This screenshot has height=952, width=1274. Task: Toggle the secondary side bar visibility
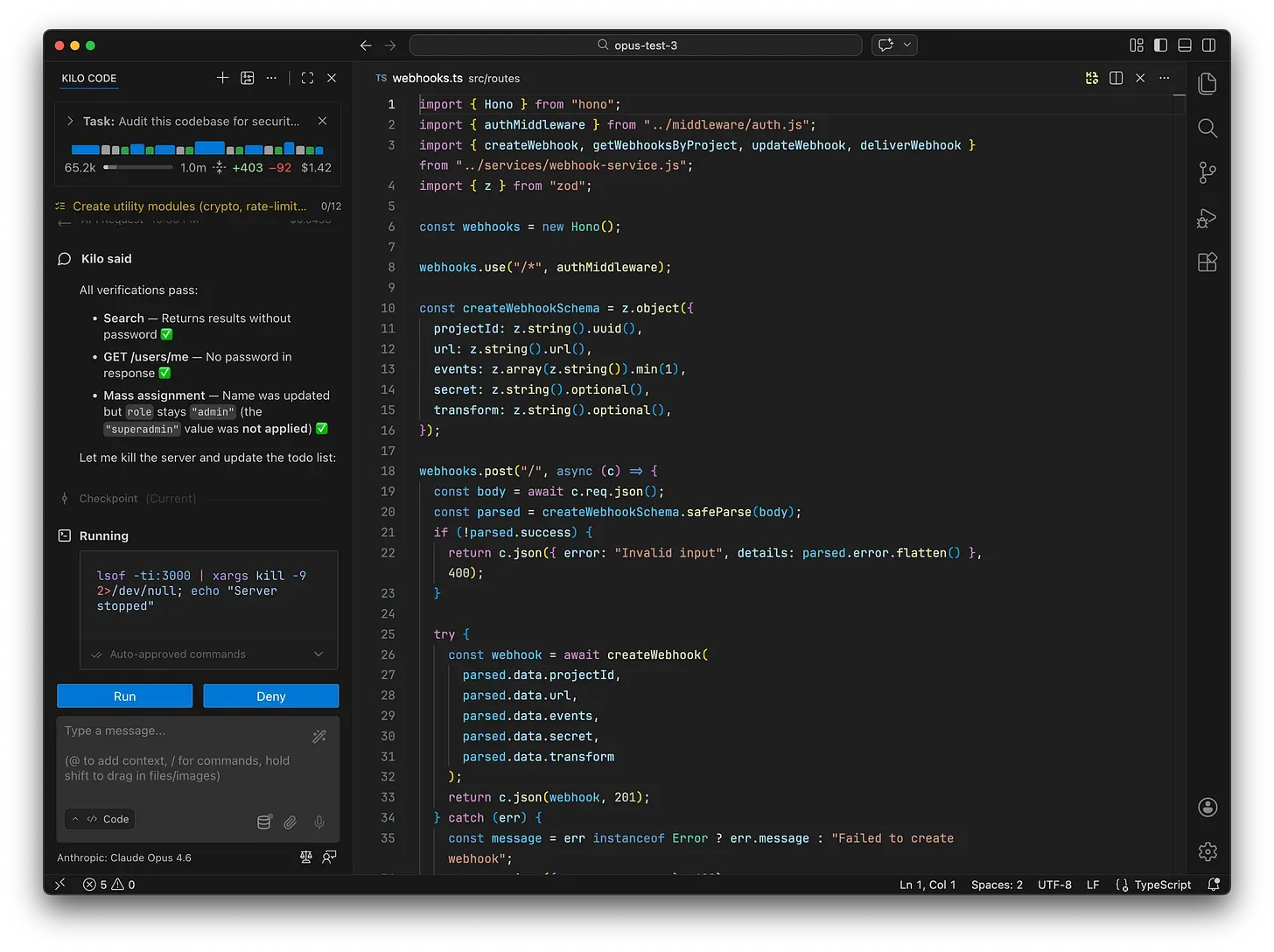(1208, 45)
